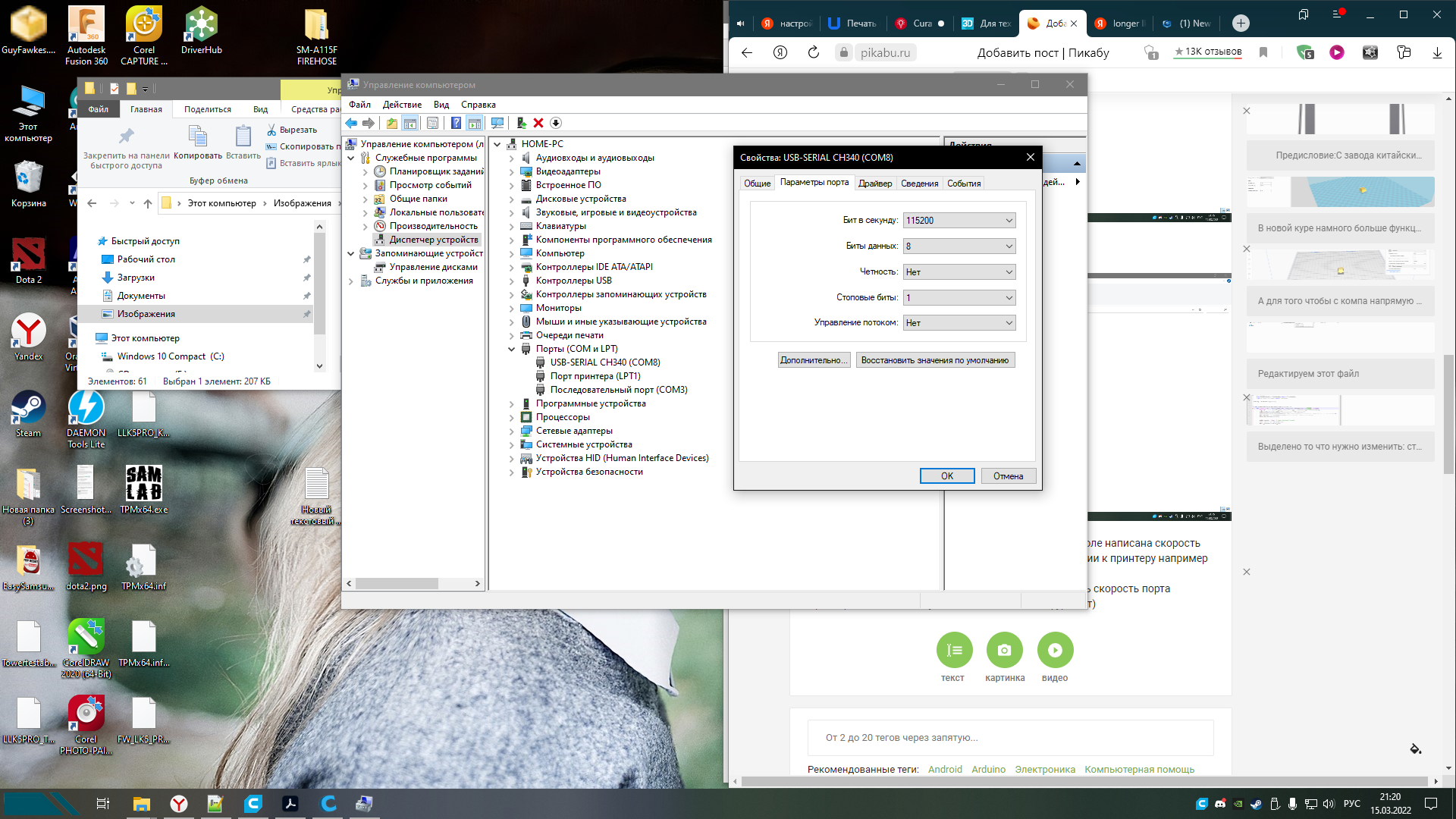The width and height of the screenshot is (1456, 819).
Task: Click the browser Downloads arrow icon
Action: (1437, 52)
